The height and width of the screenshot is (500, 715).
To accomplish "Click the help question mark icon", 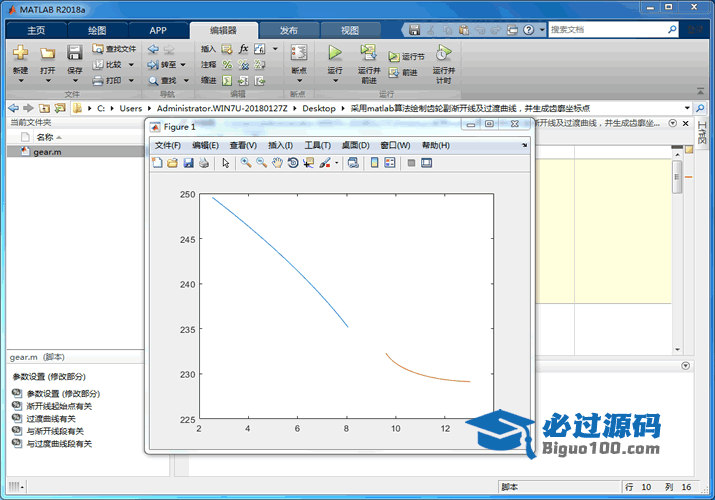I will pyautogui.click(x=528, y=30).
